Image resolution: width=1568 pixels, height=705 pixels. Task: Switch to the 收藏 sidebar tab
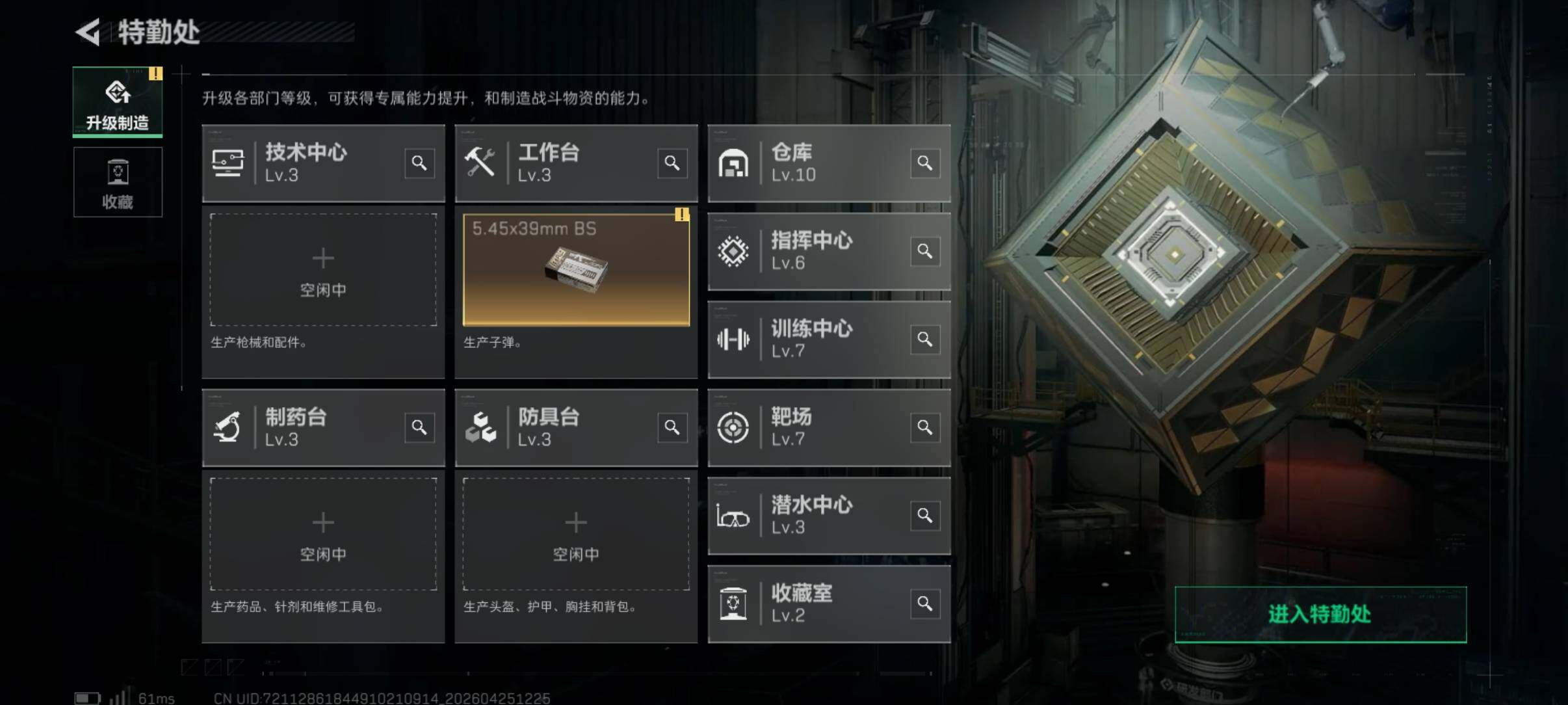point(118,182)
